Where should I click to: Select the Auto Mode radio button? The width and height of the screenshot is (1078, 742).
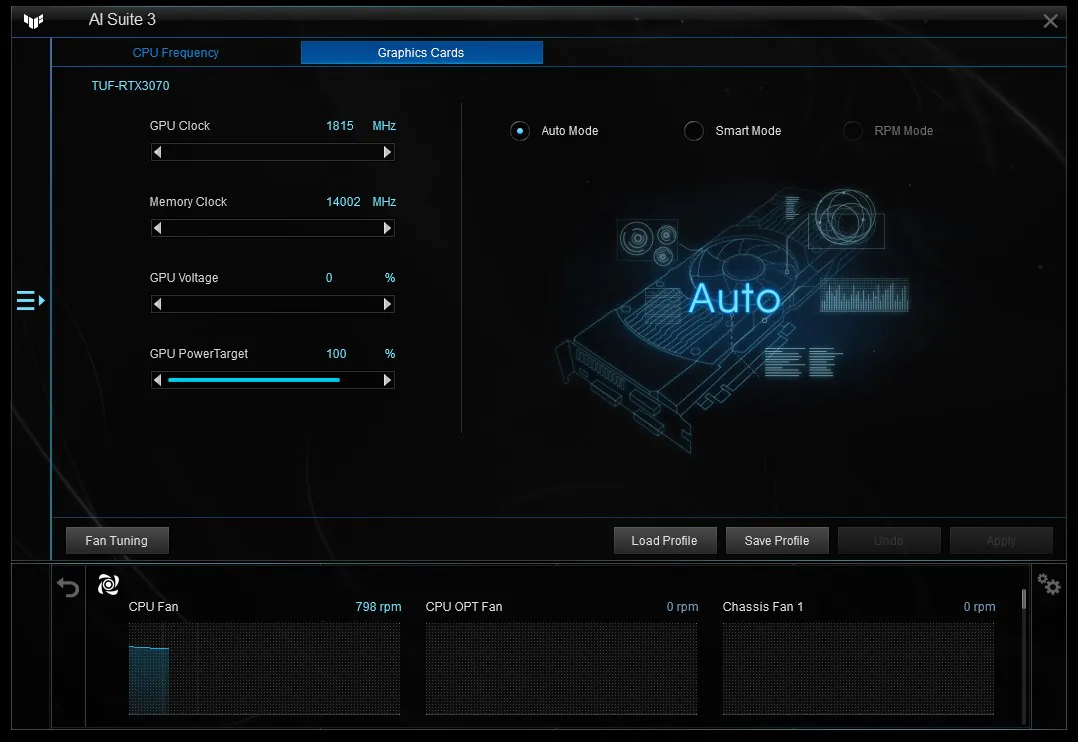520,131
